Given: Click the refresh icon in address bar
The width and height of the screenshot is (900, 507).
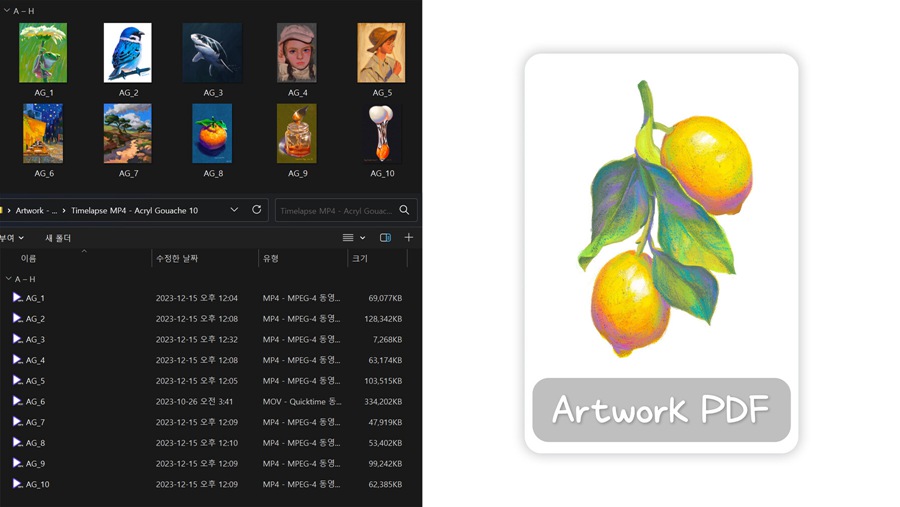Looking at the screenshot, I should click(257, 210).
